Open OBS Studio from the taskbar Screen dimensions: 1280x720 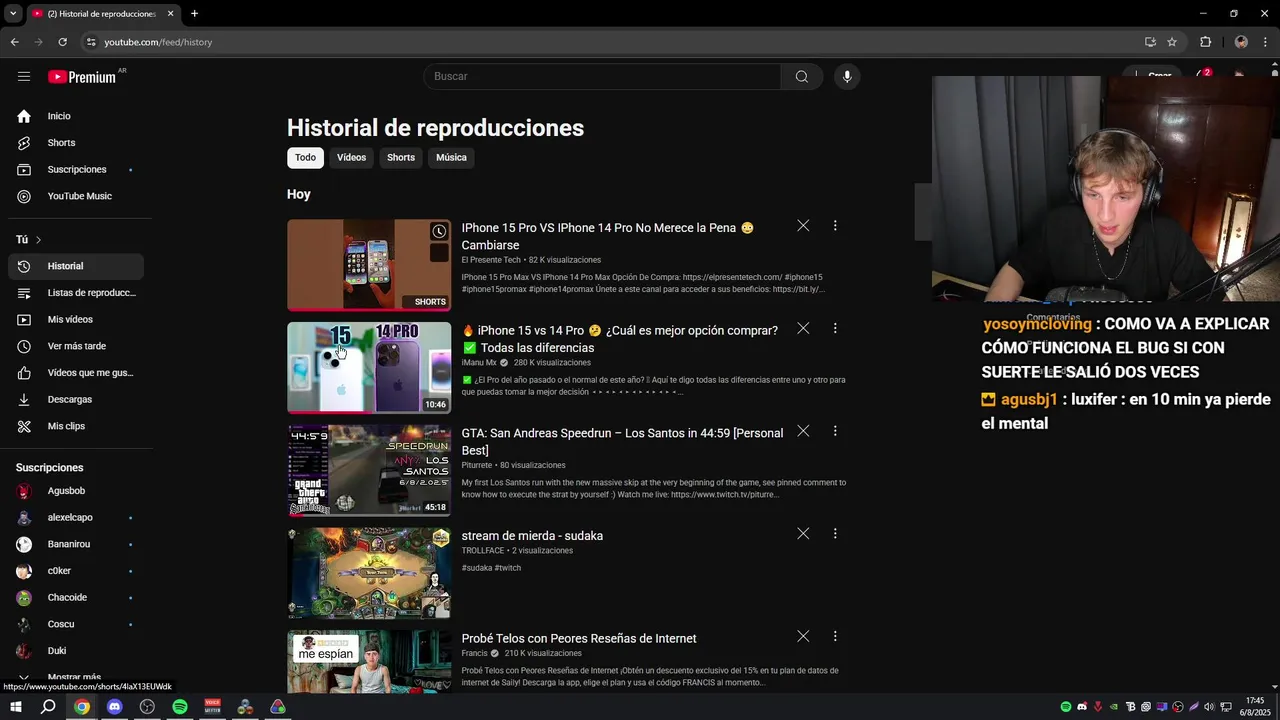(x=147, y=707)
